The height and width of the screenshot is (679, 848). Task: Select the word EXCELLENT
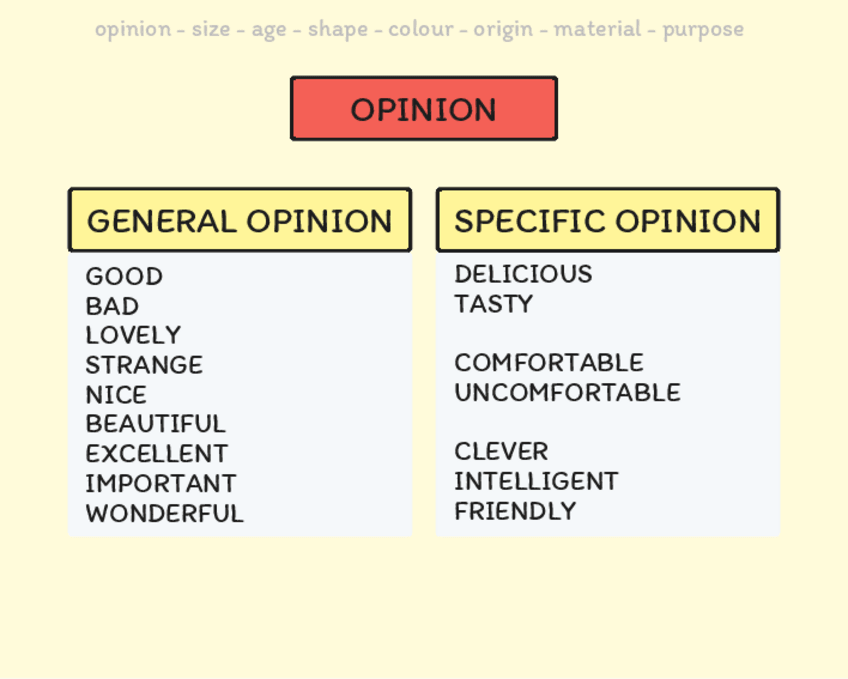pyautogui.click(x=156, y=454)
